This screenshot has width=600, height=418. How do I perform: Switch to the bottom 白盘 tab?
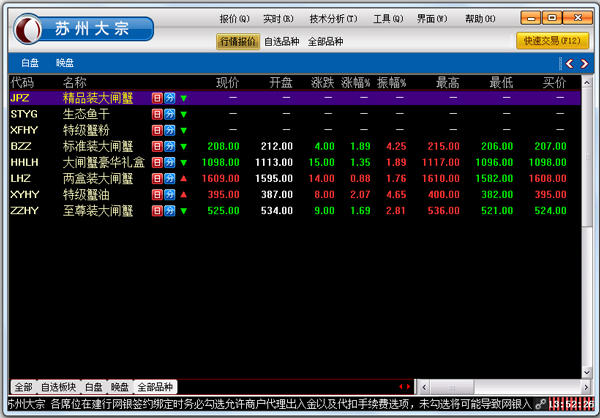94,387
